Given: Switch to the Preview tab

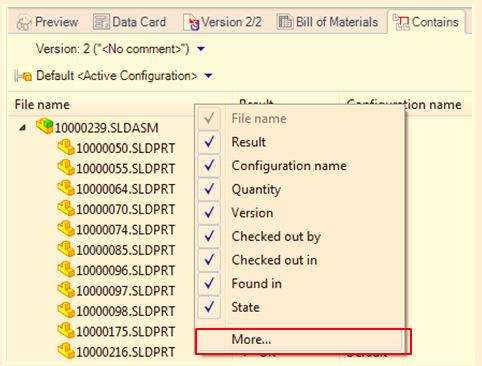Looking at the screenshot, I should tap(47, 22).
